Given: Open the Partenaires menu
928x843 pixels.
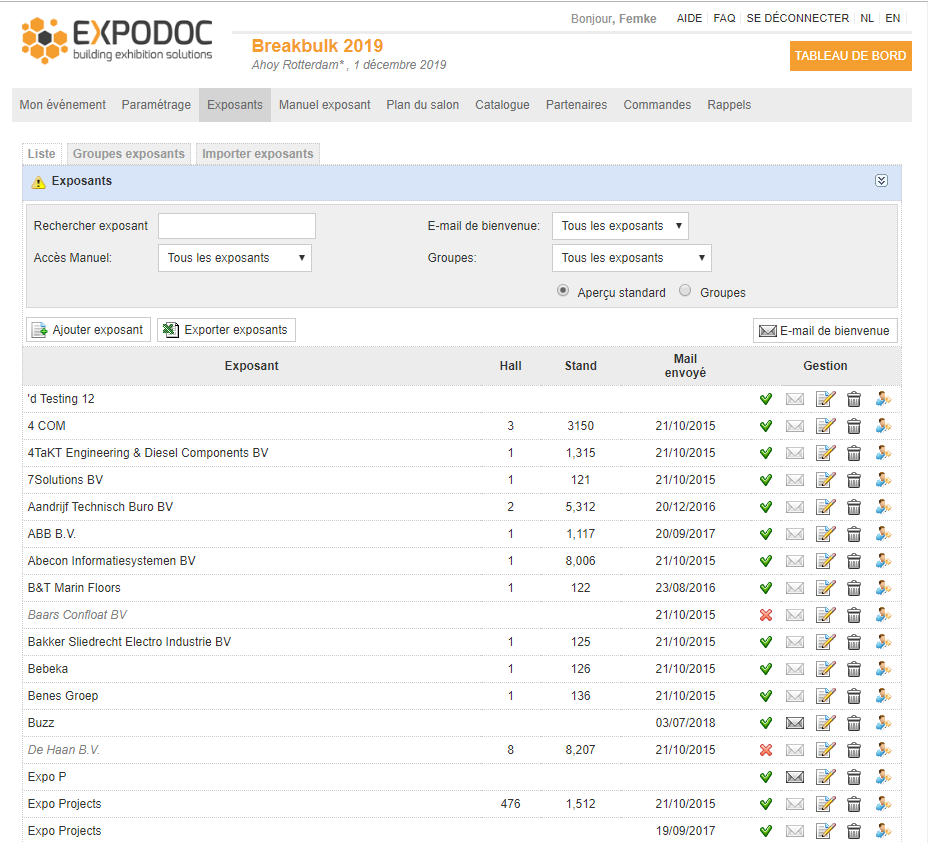Looking at the screenshot, I should pyautogui.click(x=576, y=105).
